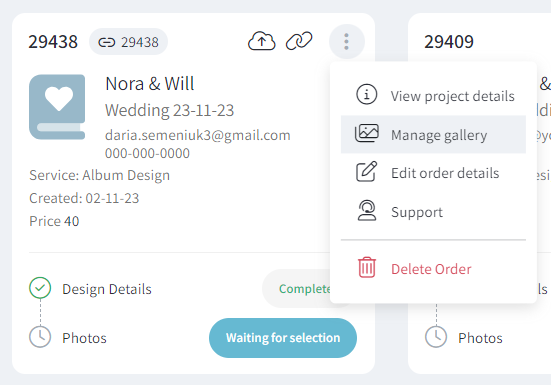Click the Waiting for selection button

[283, 338]
